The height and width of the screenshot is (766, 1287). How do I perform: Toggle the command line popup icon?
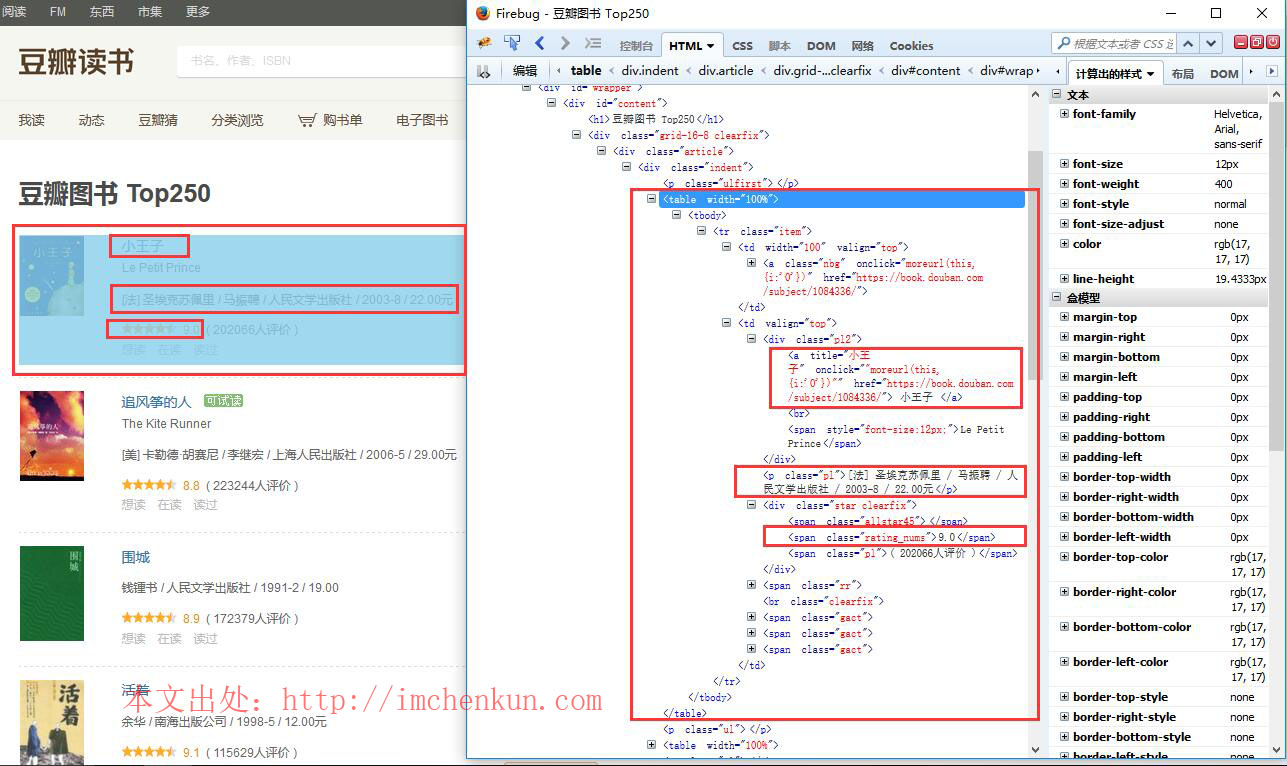click(x=593, y=43)
